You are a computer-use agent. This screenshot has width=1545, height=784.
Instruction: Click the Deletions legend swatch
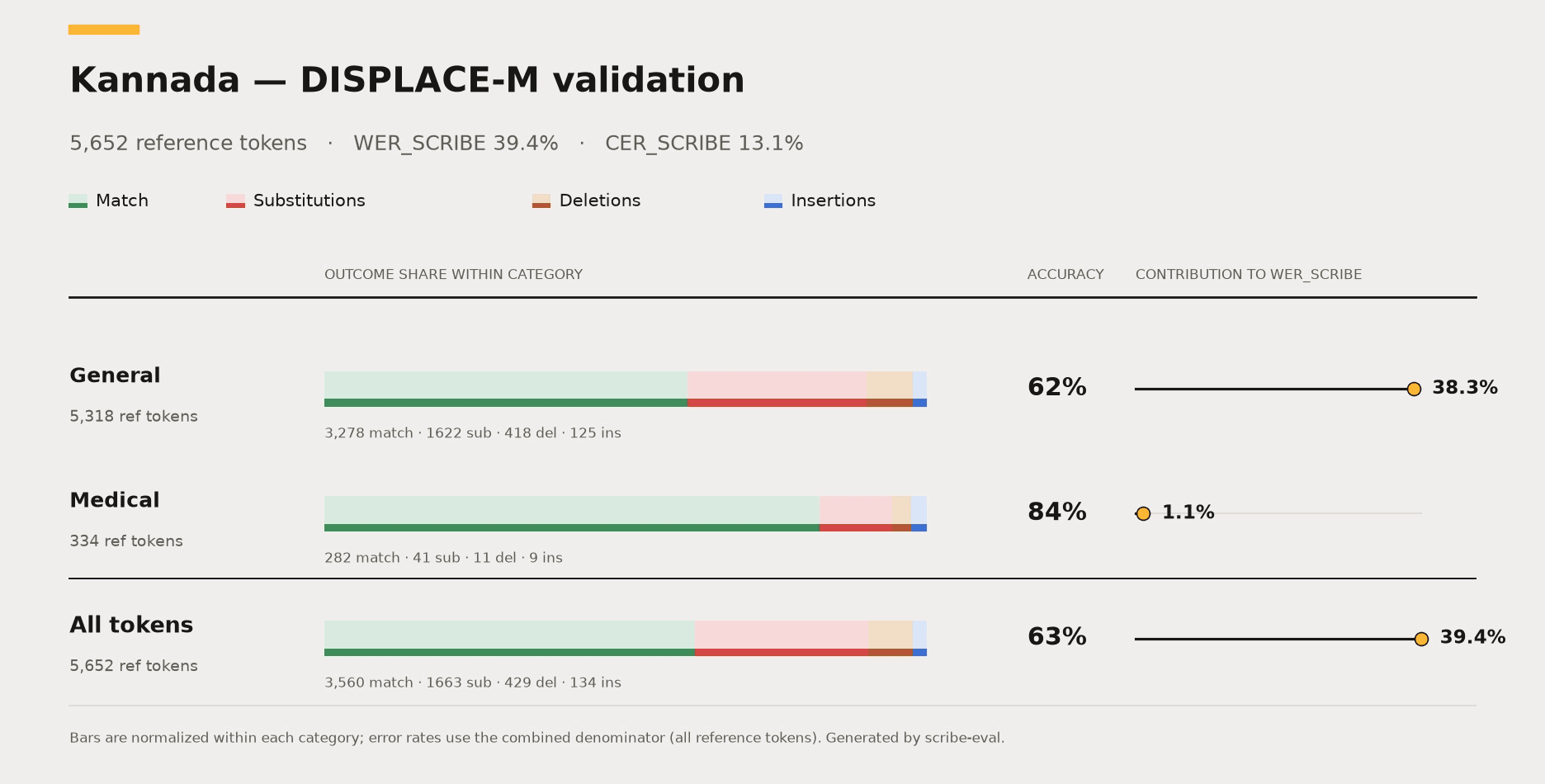click(x=541, y=201)
